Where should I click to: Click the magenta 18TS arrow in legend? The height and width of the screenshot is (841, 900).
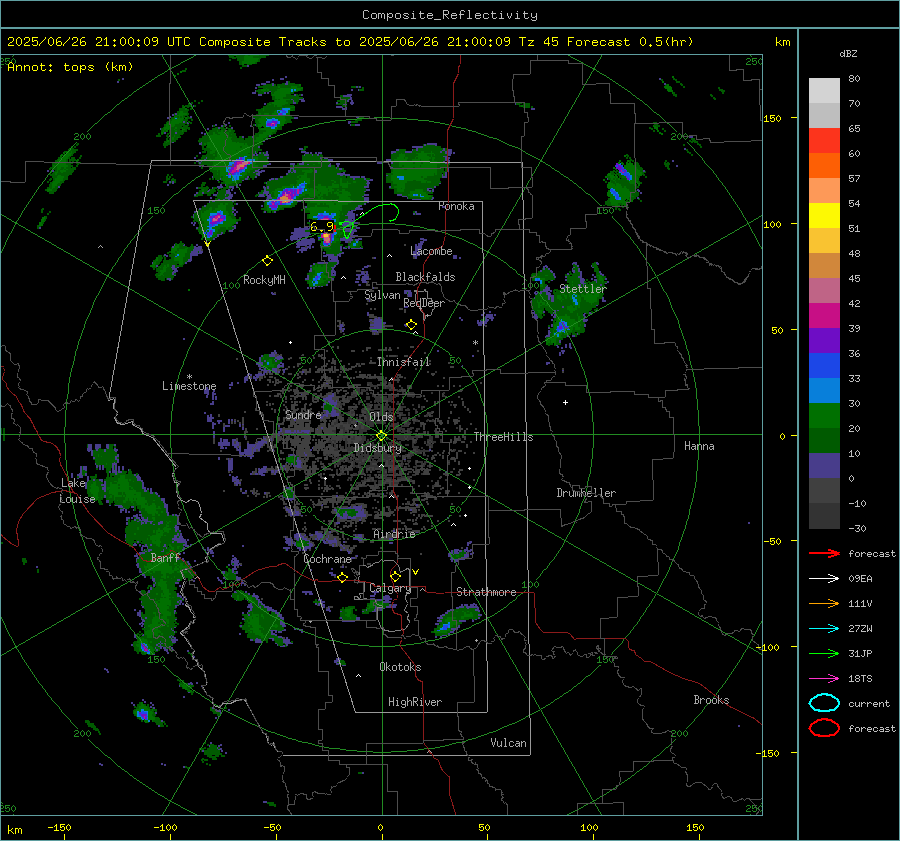[x=824, y=679]
